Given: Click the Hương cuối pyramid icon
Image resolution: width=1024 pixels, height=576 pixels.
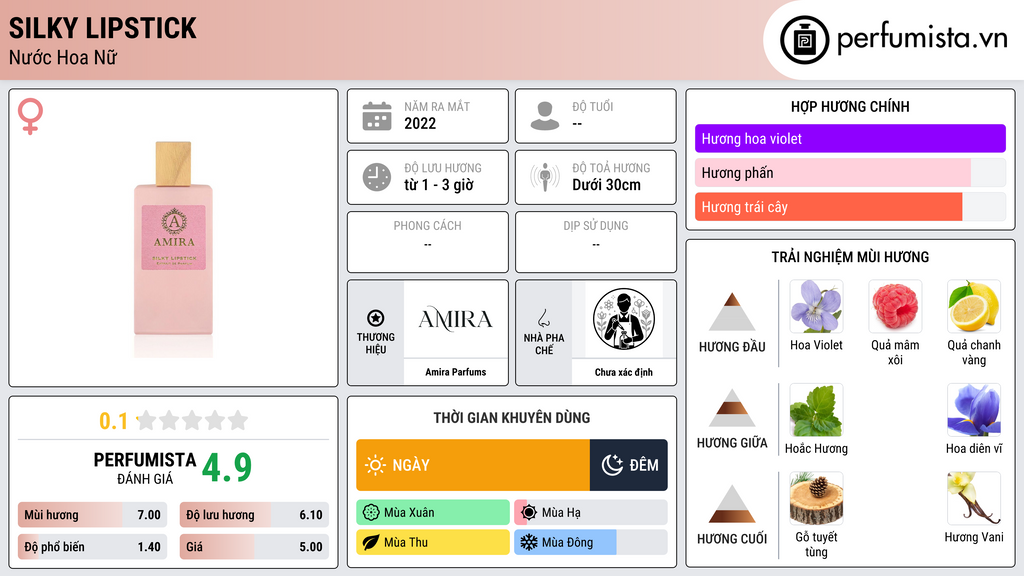Looking at the screenshot, I should [x=732, y=504].
